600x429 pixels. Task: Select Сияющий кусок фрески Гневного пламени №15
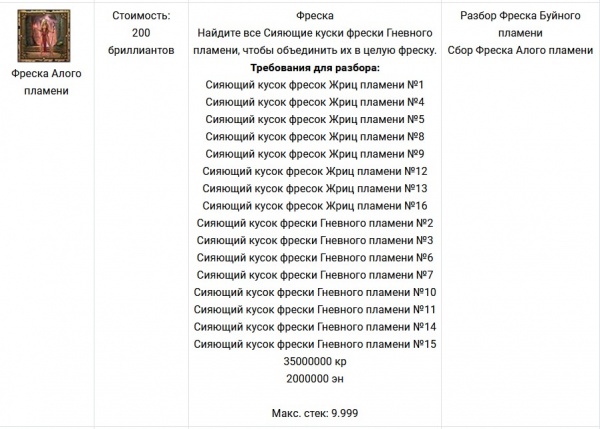coord(315,344)
